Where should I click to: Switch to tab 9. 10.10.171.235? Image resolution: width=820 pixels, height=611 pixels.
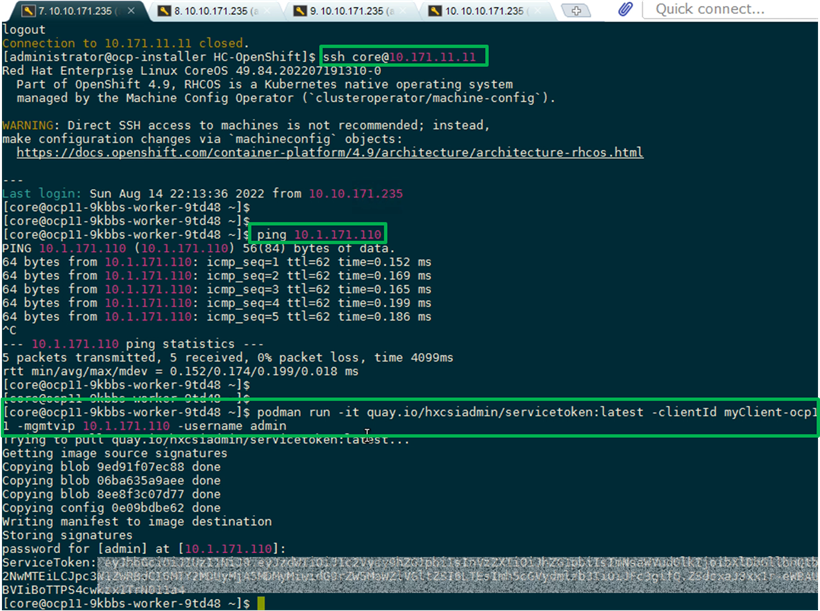[351, 10]
